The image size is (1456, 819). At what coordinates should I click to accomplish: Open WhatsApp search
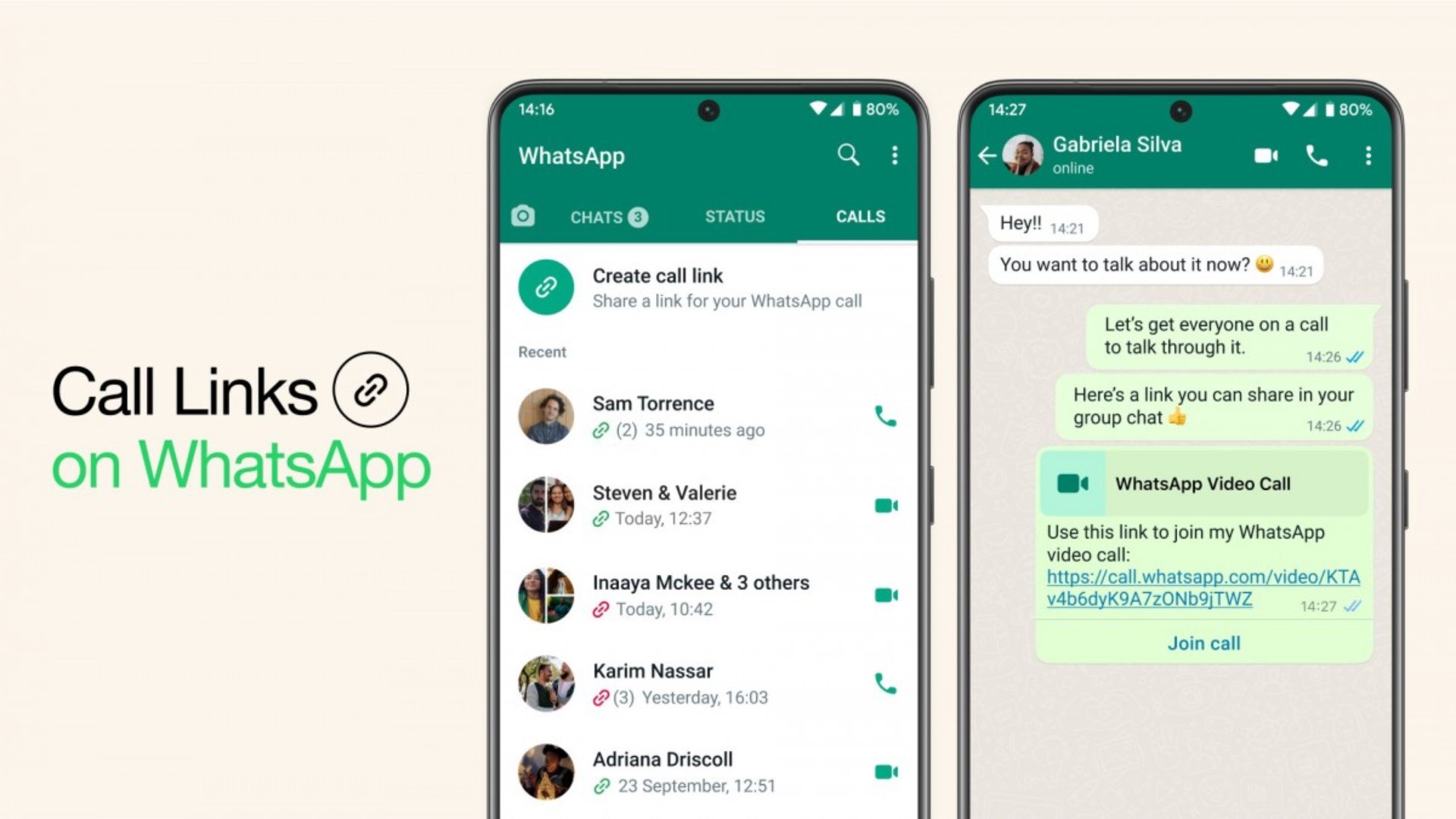point(848,155)
